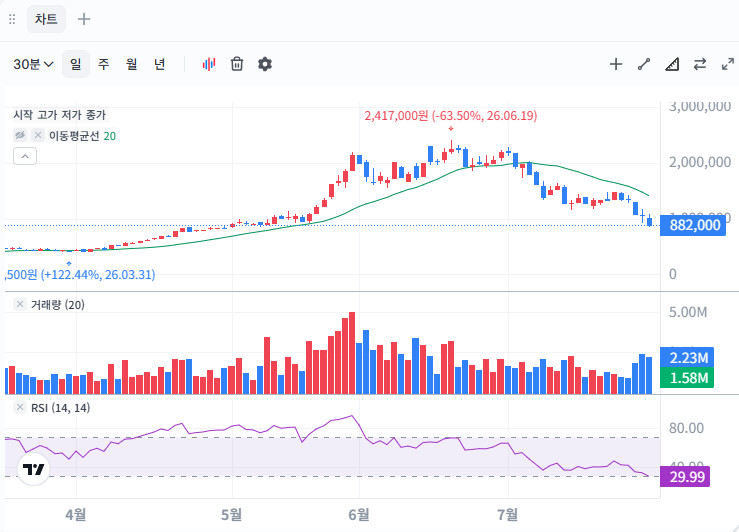Open the 30분 interval dropdown
Image resolution: width=739 pixels, height=532 pixels.
coord(33,64)
